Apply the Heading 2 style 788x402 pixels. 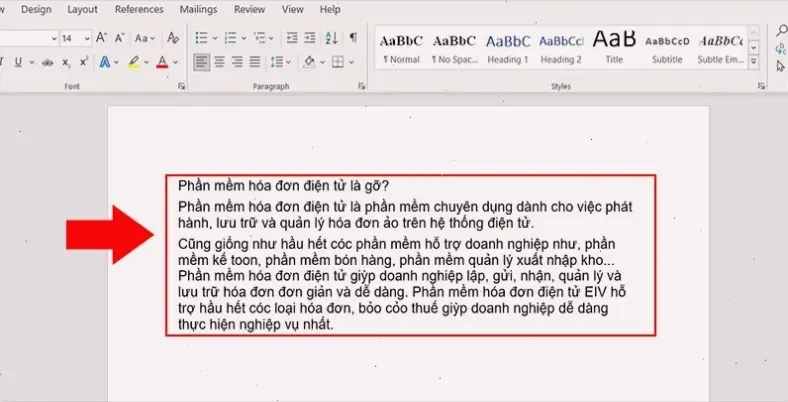point(561,49)
